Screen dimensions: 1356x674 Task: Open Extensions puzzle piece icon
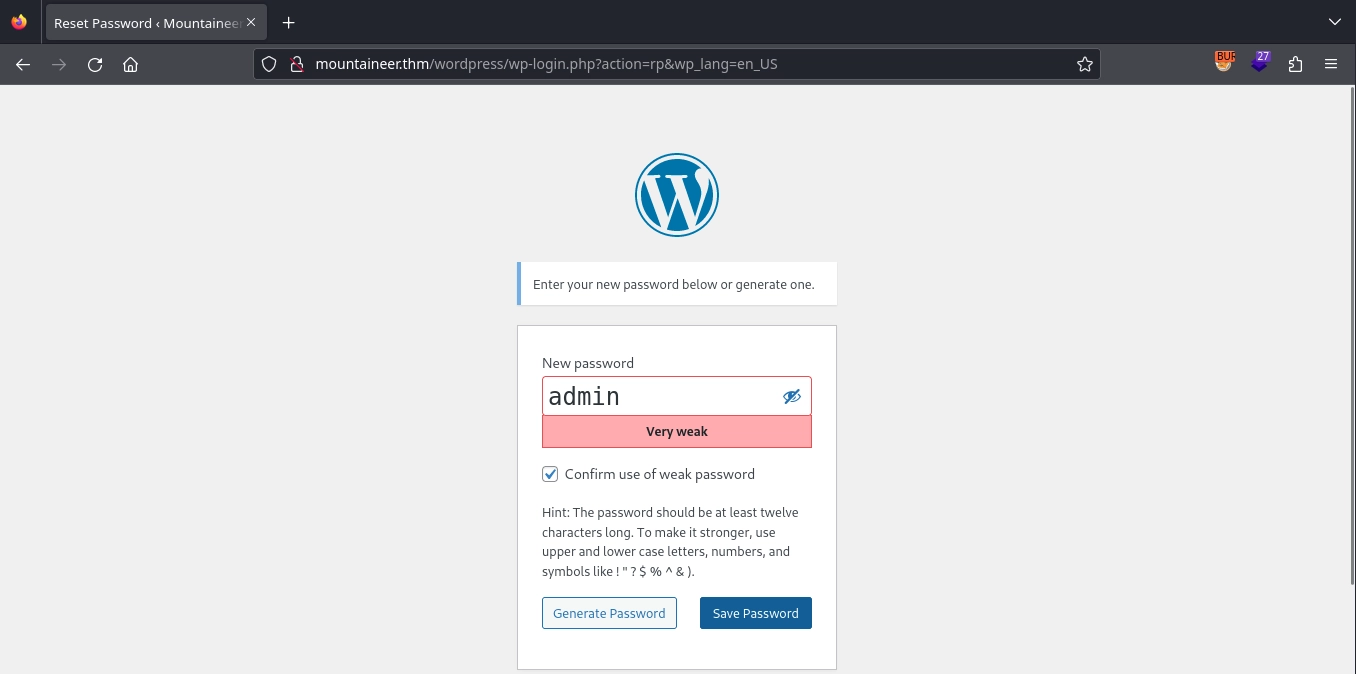click(1296, 64)
